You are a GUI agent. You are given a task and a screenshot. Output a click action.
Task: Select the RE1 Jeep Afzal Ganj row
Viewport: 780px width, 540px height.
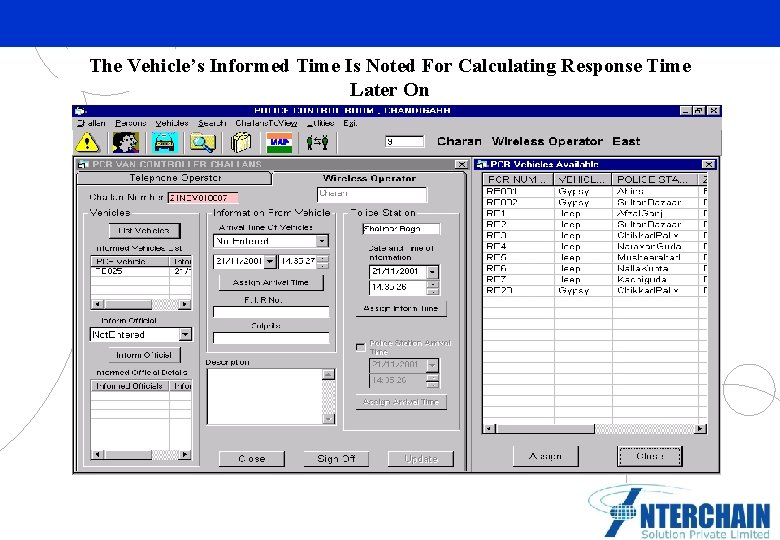tap(594, 213)
